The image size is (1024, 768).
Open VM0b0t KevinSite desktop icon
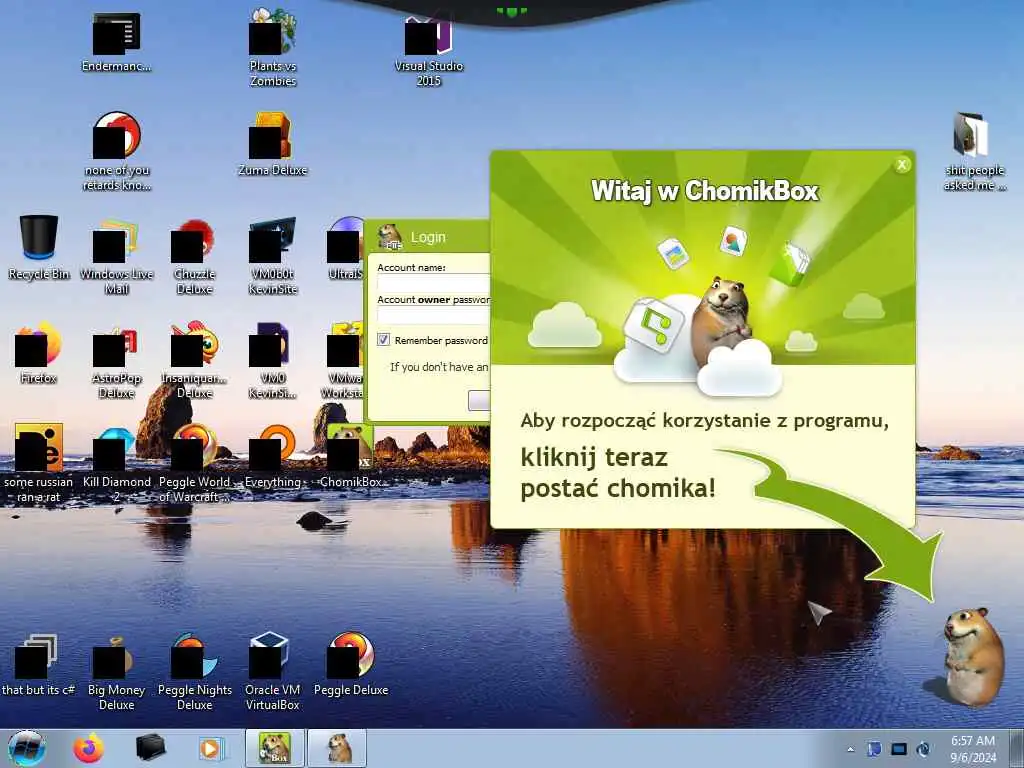[272, 256]
